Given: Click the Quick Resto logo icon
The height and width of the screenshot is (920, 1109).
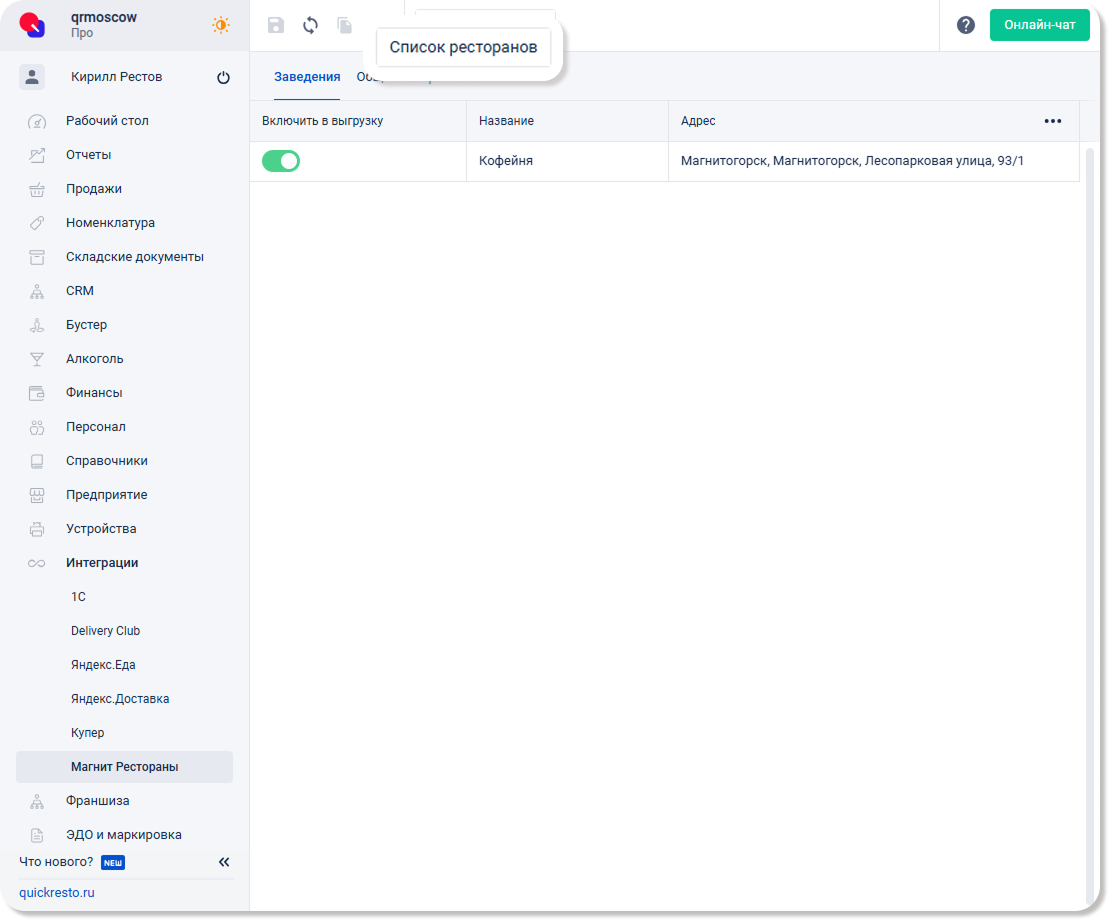Looking at the screenshot, I should point(33,25).
